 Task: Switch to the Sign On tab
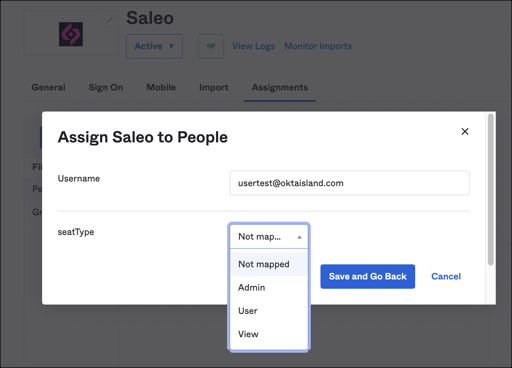click(106, 87)
